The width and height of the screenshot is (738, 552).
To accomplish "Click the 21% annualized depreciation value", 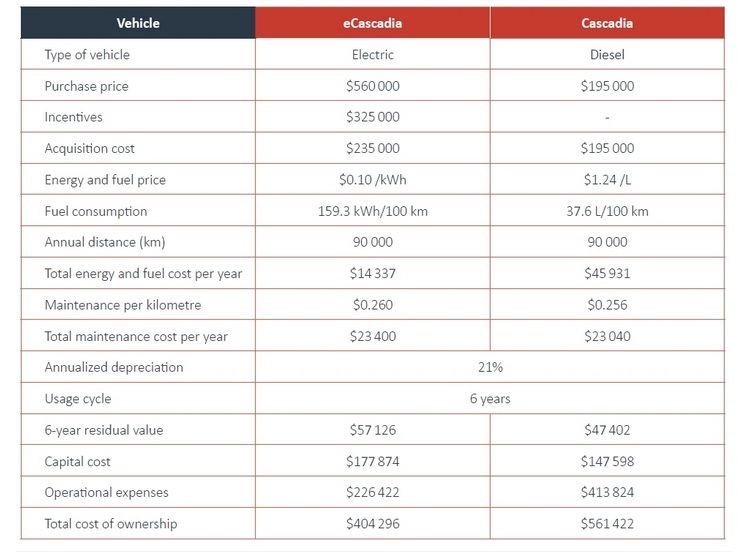I will point(490,367).
